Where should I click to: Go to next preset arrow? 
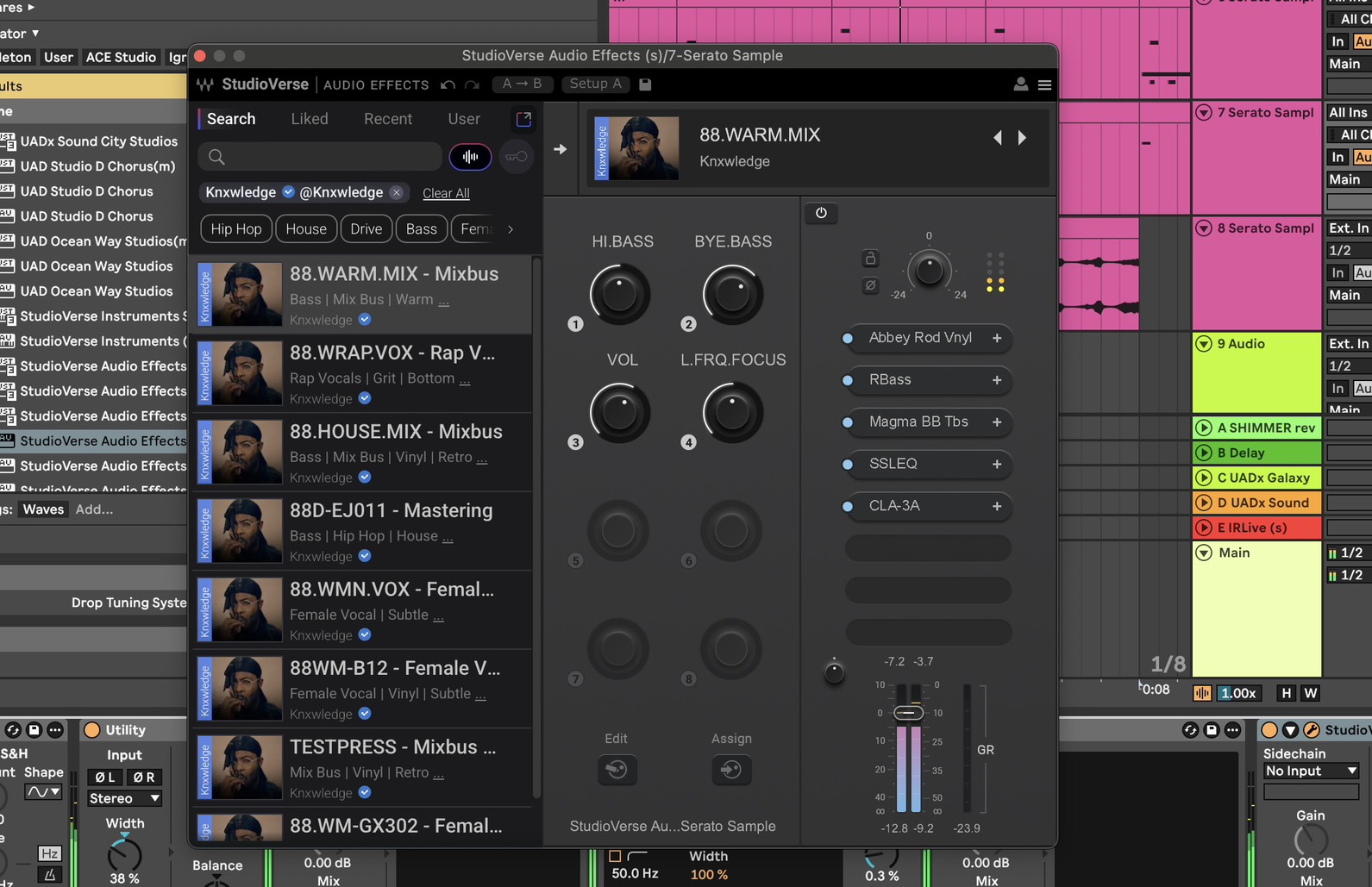coord(1022,138)
